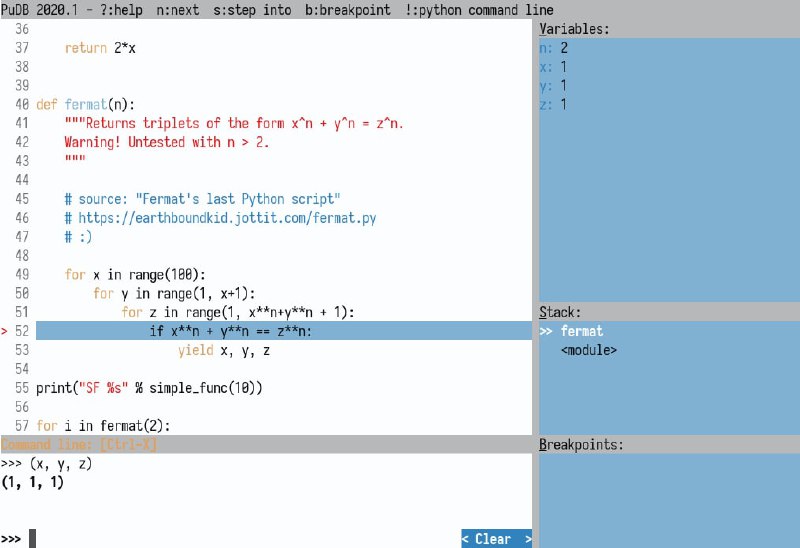
Task: Select variable n in Variables panel
Action: [x=554, y=48]
